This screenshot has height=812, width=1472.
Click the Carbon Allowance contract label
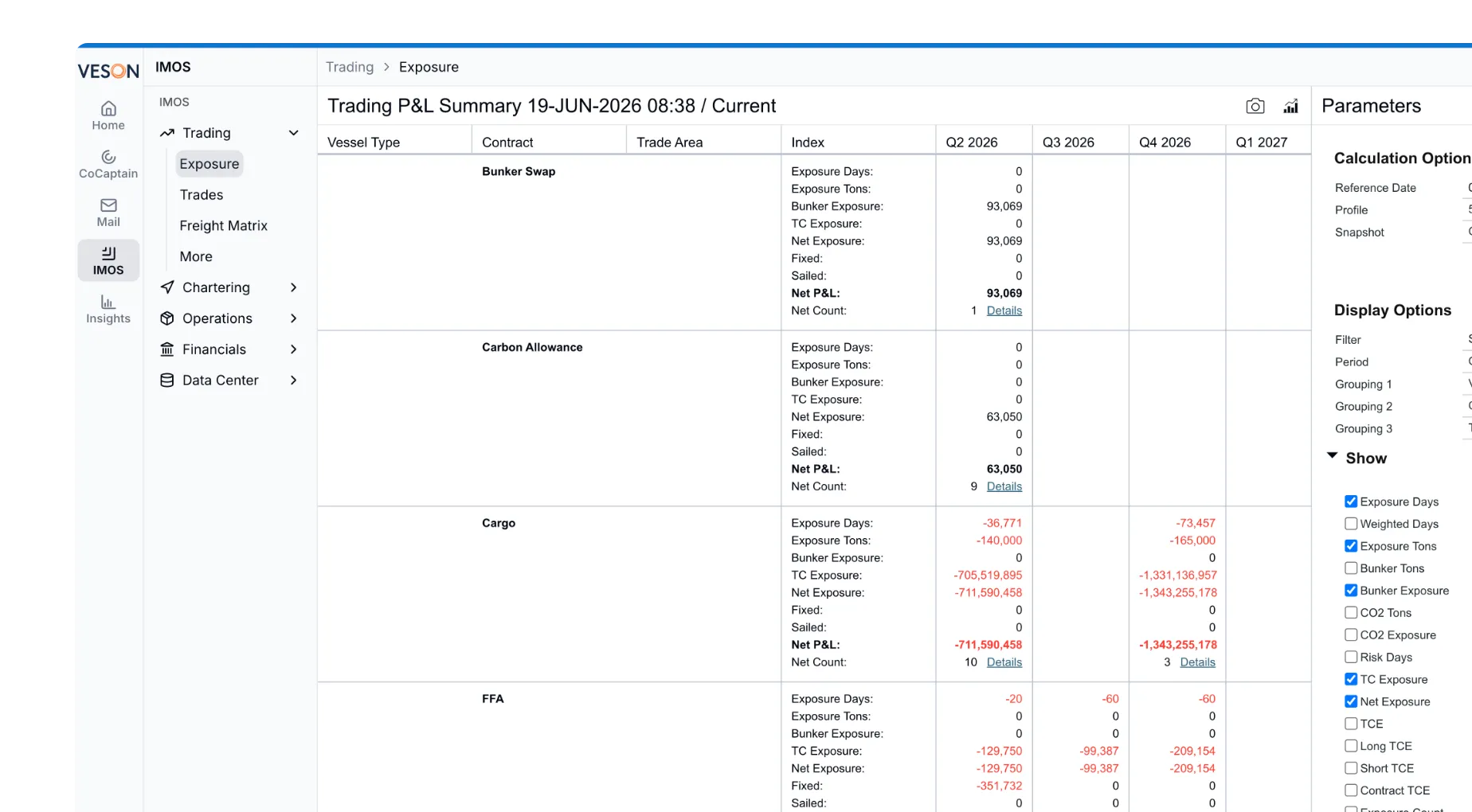point(532,347)
